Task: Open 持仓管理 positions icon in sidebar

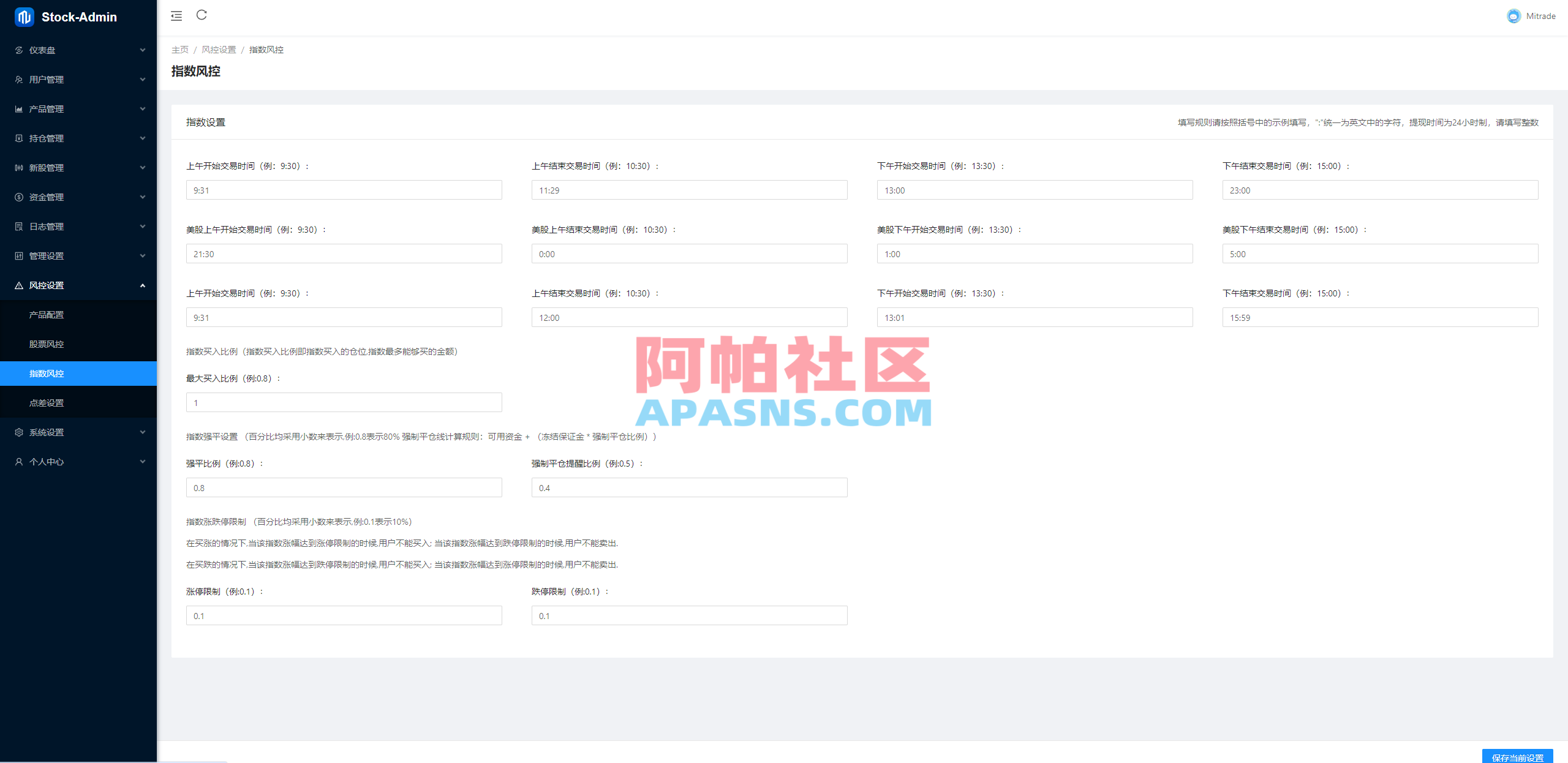Action: pyautogui.click(x=18, y=138)
